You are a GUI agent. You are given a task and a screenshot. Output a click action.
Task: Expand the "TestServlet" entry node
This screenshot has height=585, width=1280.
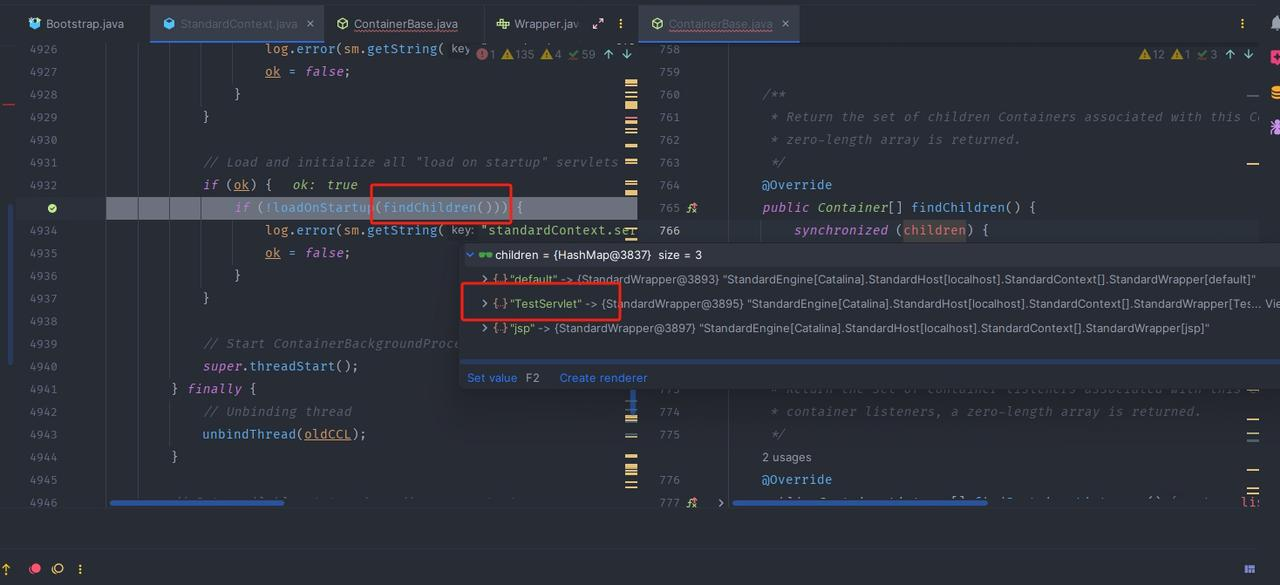[485, 303]
